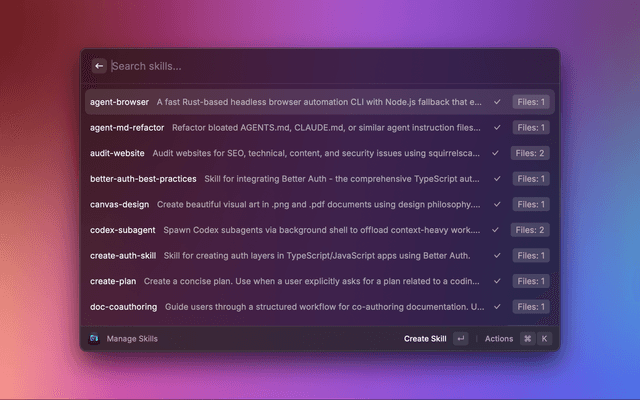This screenshot has height=400, width=640.
Task: Click the Files: 1 badge for agent-browser
Action: click(x=529, y=102)
